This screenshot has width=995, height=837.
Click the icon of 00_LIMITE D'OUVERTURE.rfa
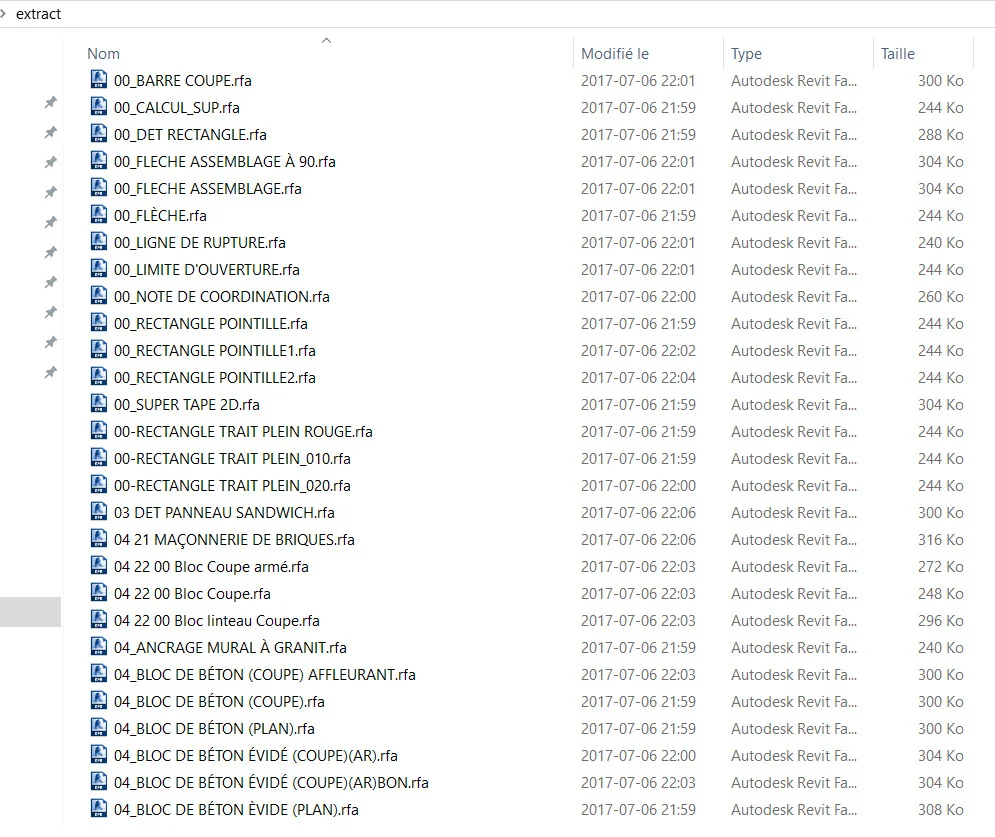point(99,268)
